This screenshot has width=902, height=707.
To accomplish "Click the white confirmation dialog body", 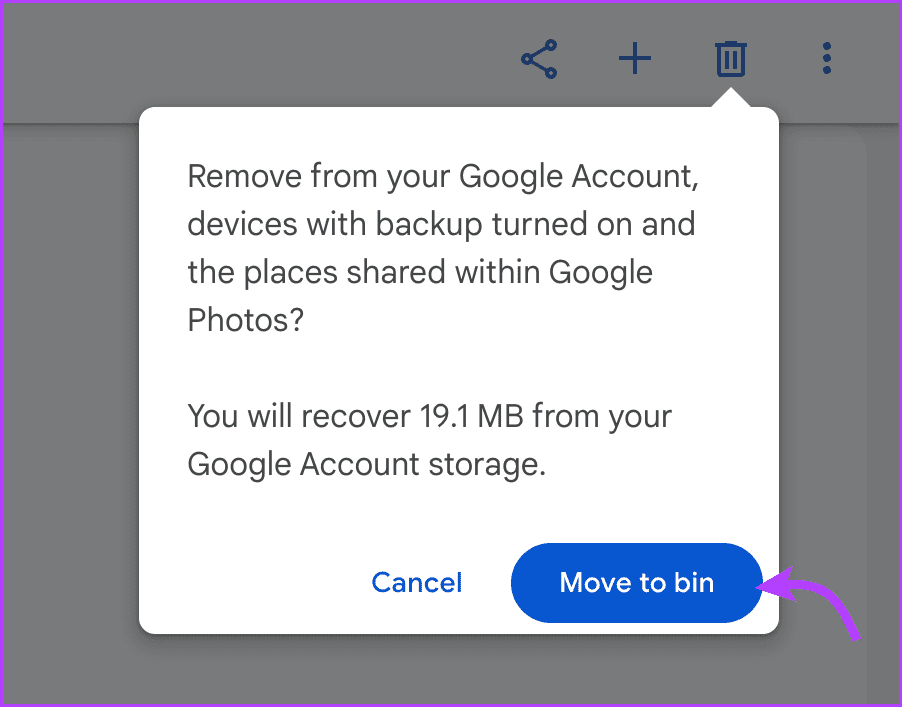I will pyautogui.click(x=458, y=370).
